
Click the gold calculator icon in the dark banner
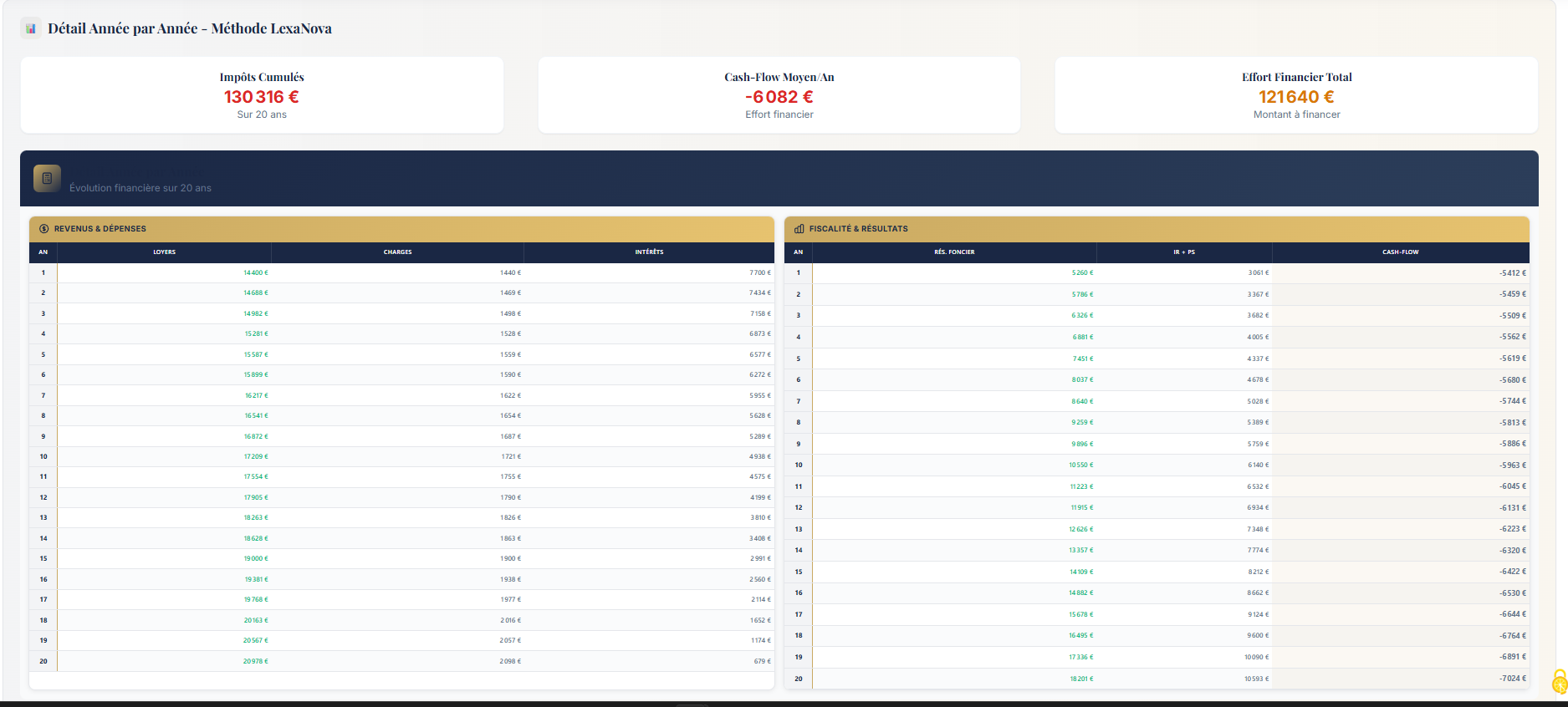click(x=47, y=178)
